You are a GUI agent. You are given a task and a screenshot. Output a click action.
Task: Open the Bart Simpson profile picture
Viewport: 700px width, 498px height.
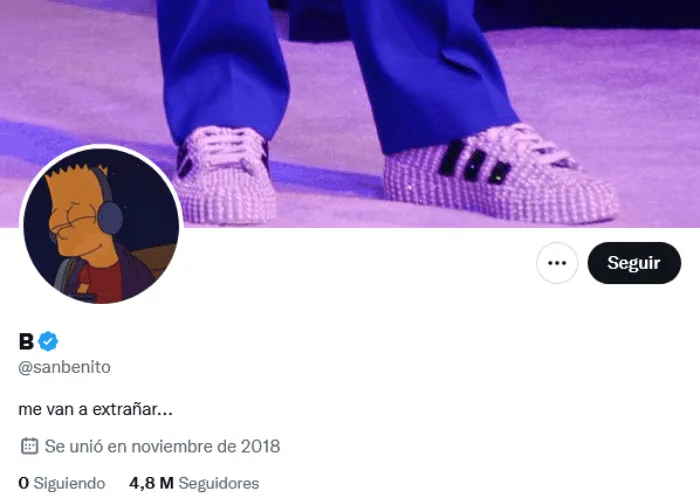101,226
